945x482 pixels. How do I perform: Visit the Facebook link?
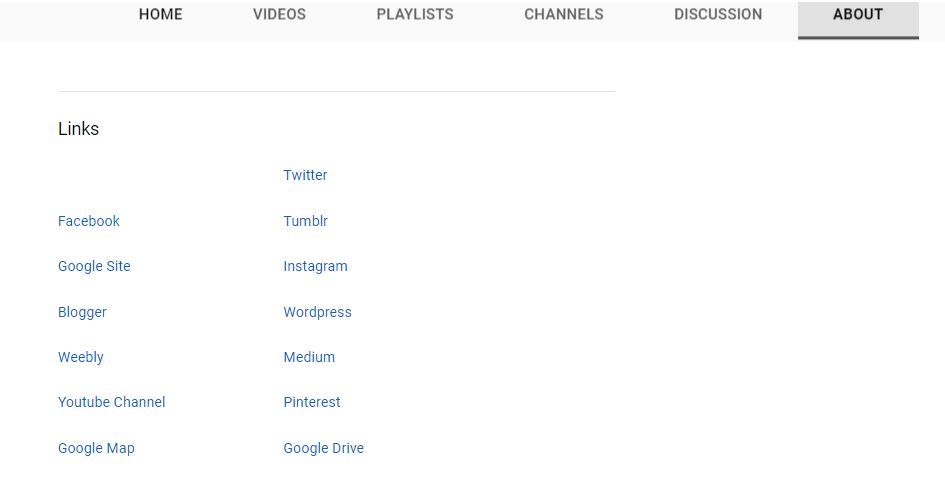tap(89, 221)
